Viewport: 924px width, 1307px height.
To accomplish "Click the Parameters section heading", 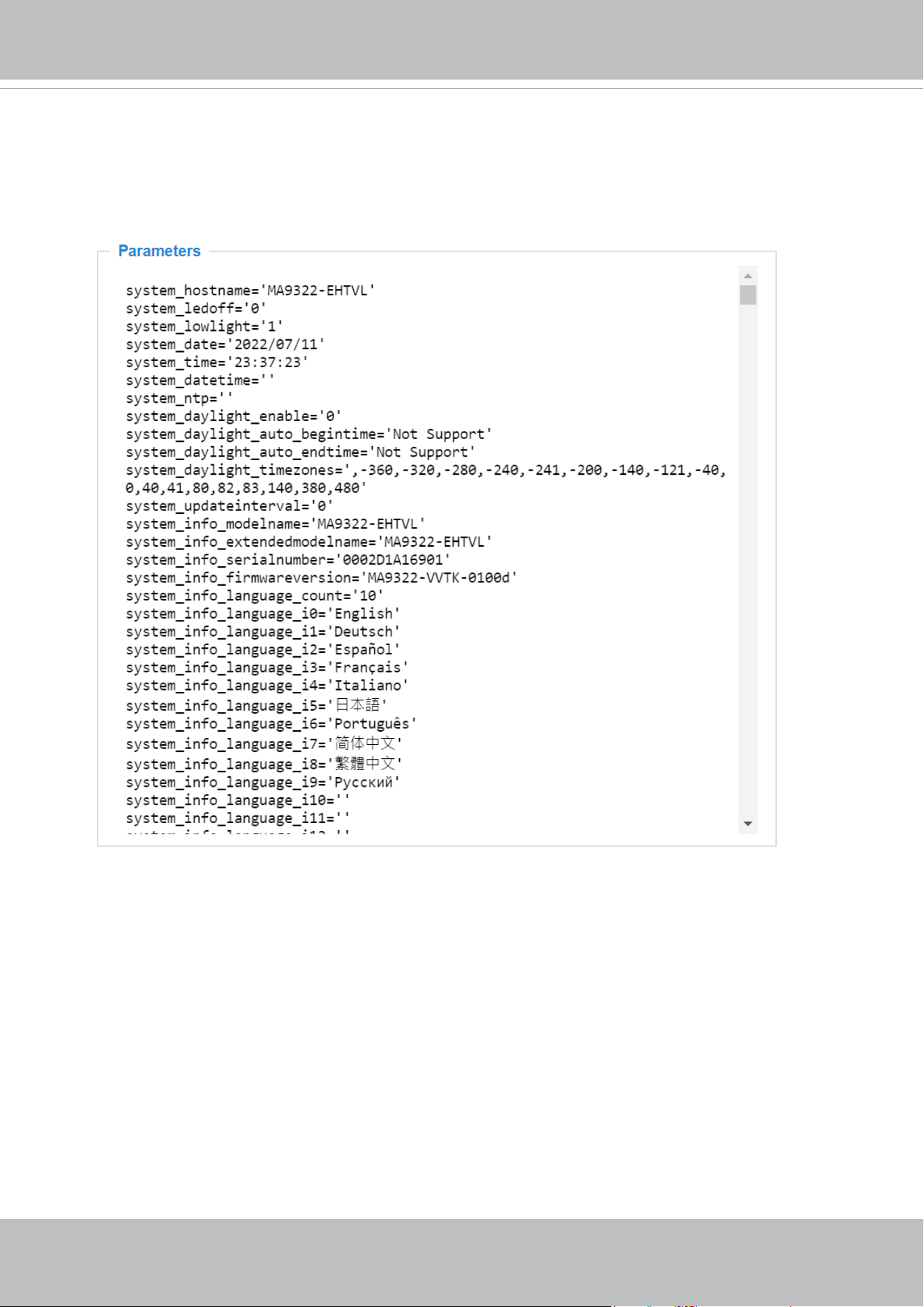I will pos(159,251).
